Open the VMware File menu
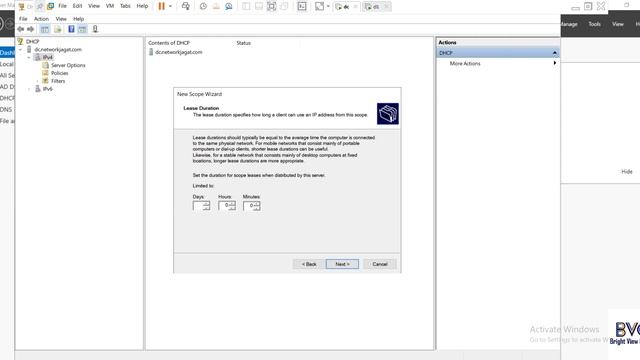640x360 pixels. pos(62,6)
